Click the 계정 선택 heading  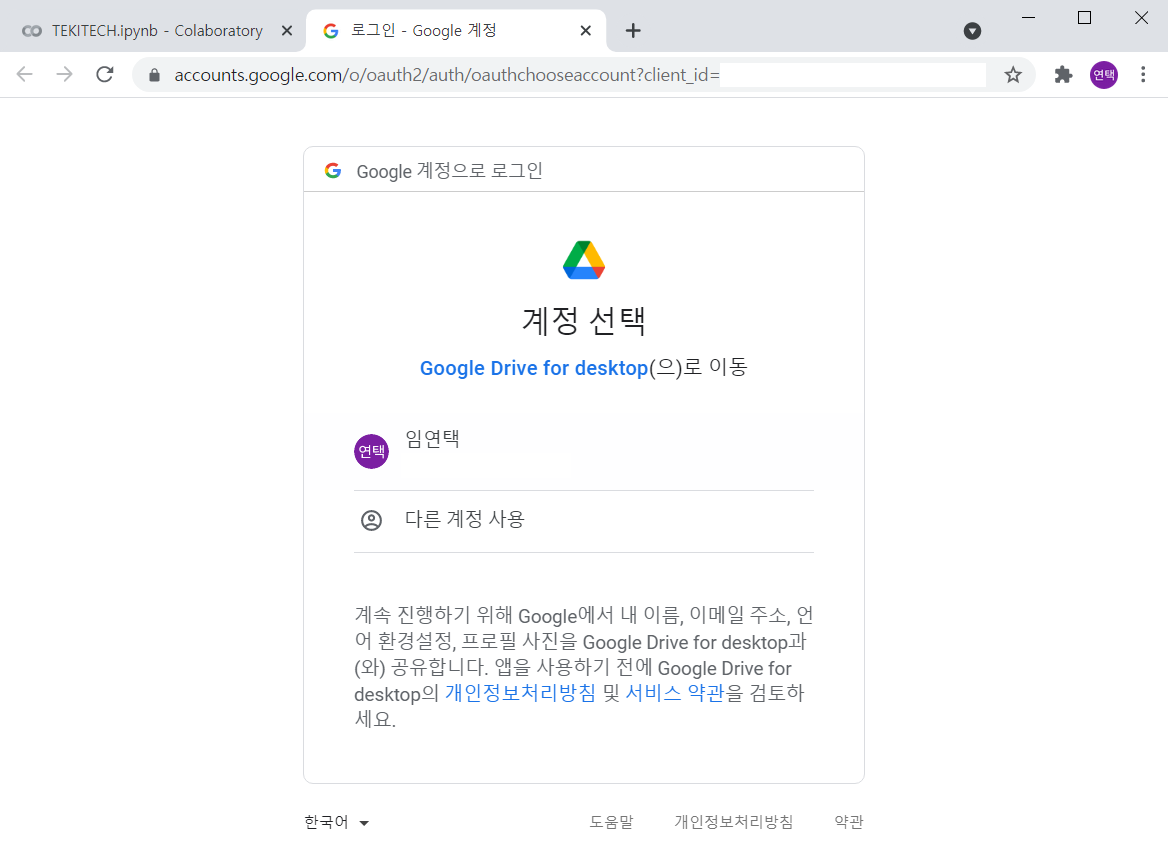(x=584, y=321)
